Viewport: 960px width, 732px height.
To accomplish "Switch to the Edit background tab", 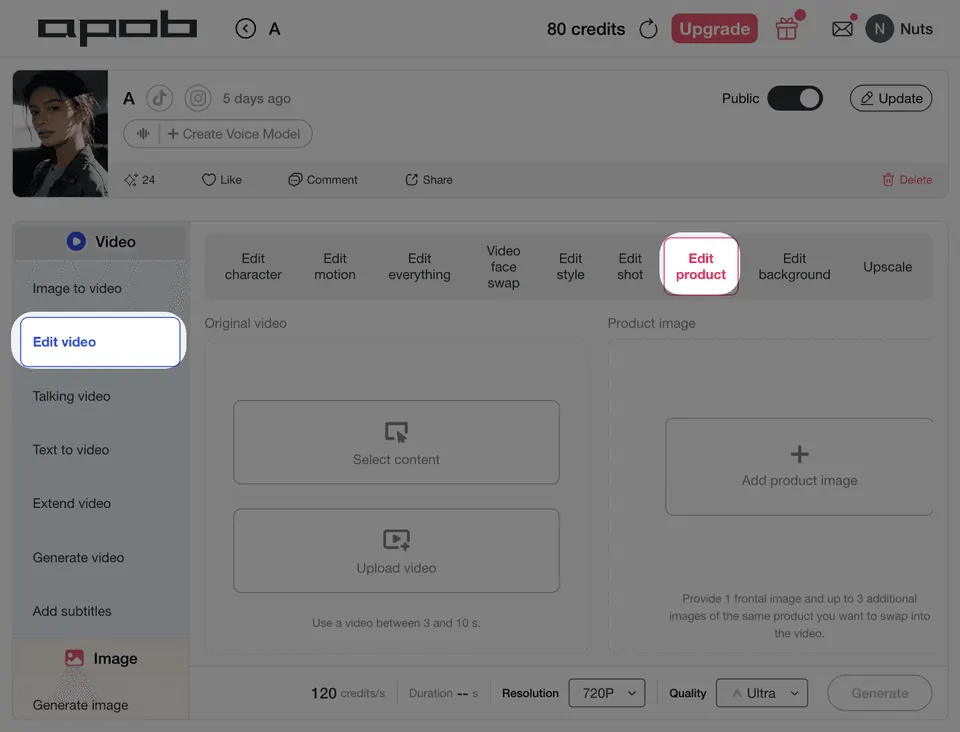I will click(794, 266).
